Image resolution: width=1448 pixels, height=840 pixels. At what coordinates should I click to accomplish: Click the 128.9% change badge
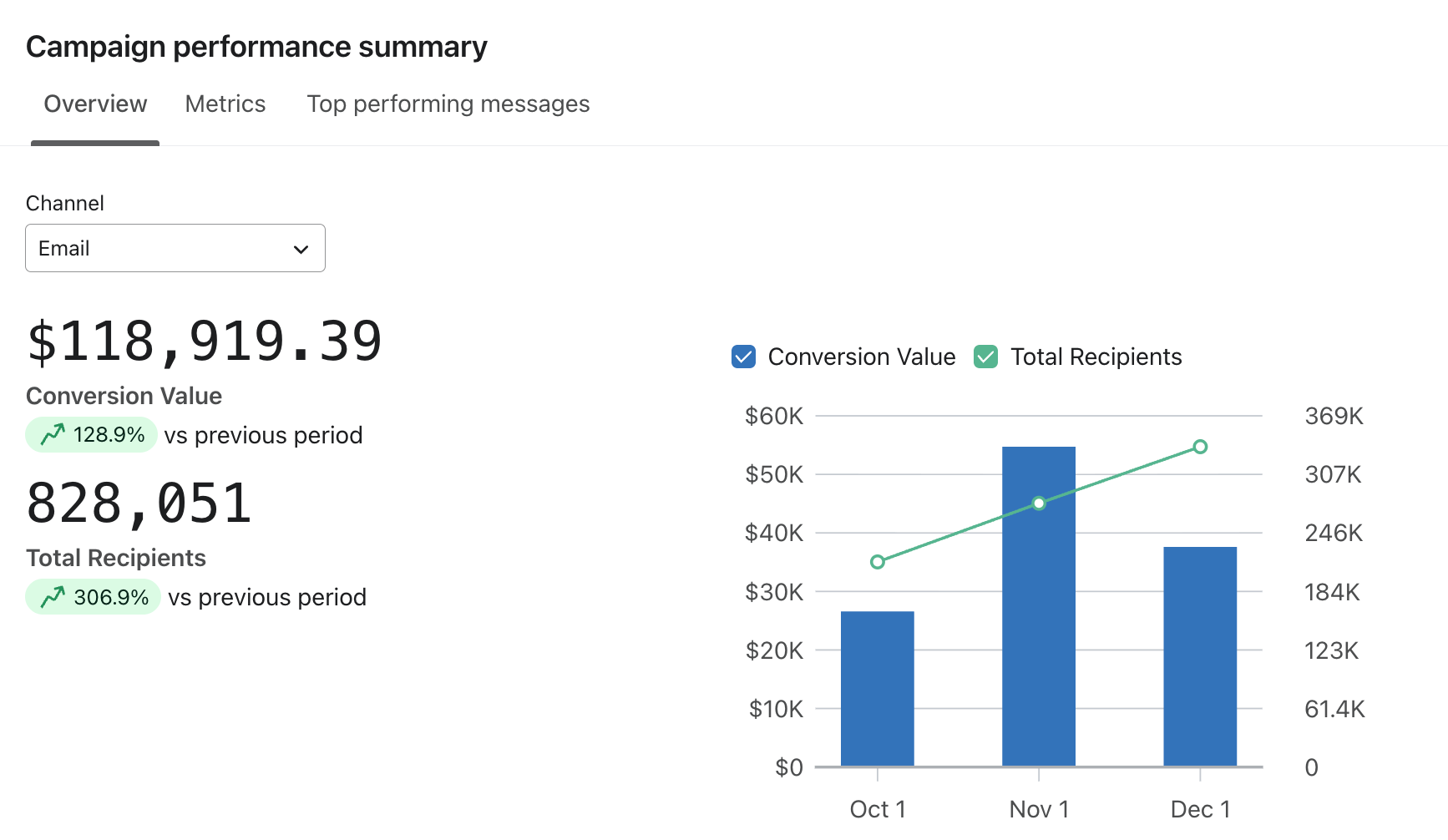point(92,434)
